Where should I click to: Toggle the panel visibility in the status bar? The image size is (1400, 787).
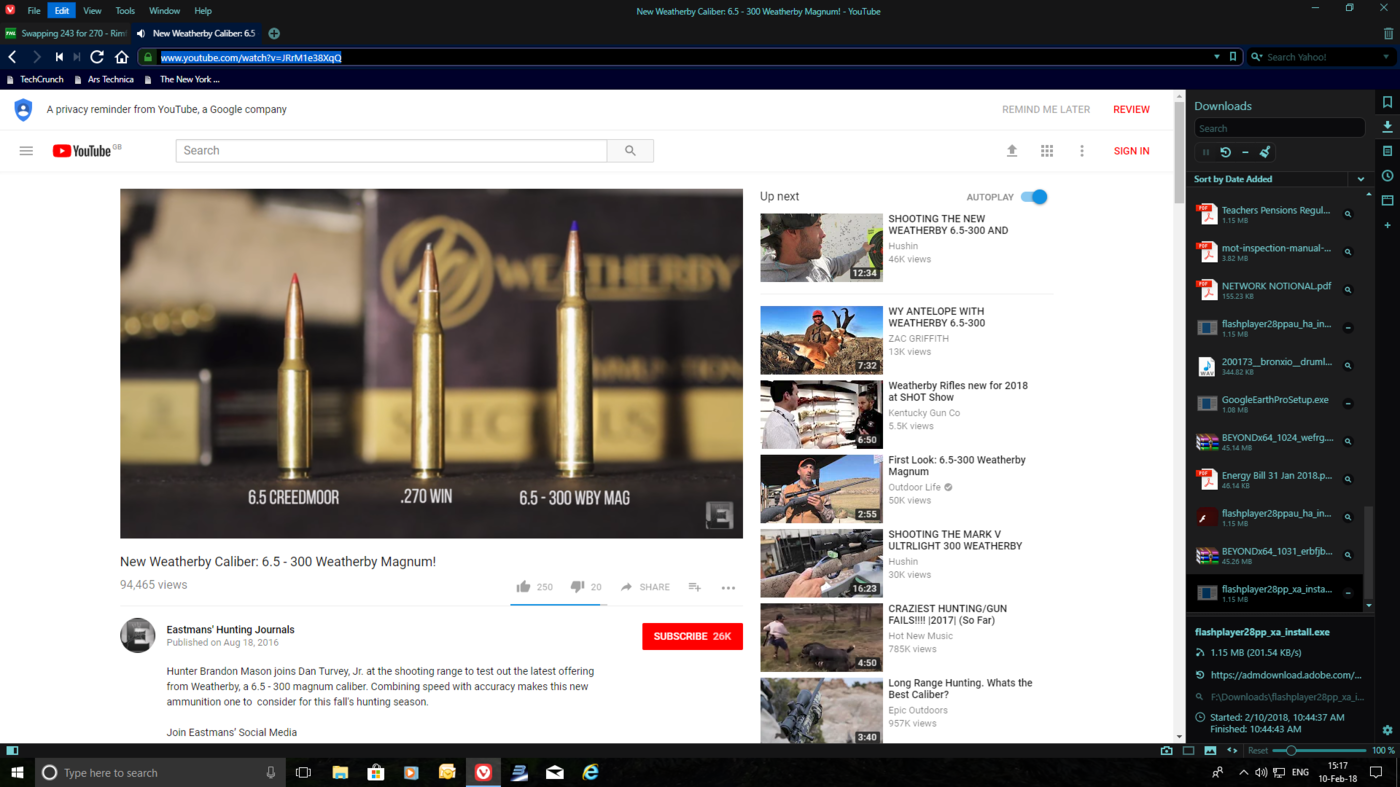click(x=12, y=750)
